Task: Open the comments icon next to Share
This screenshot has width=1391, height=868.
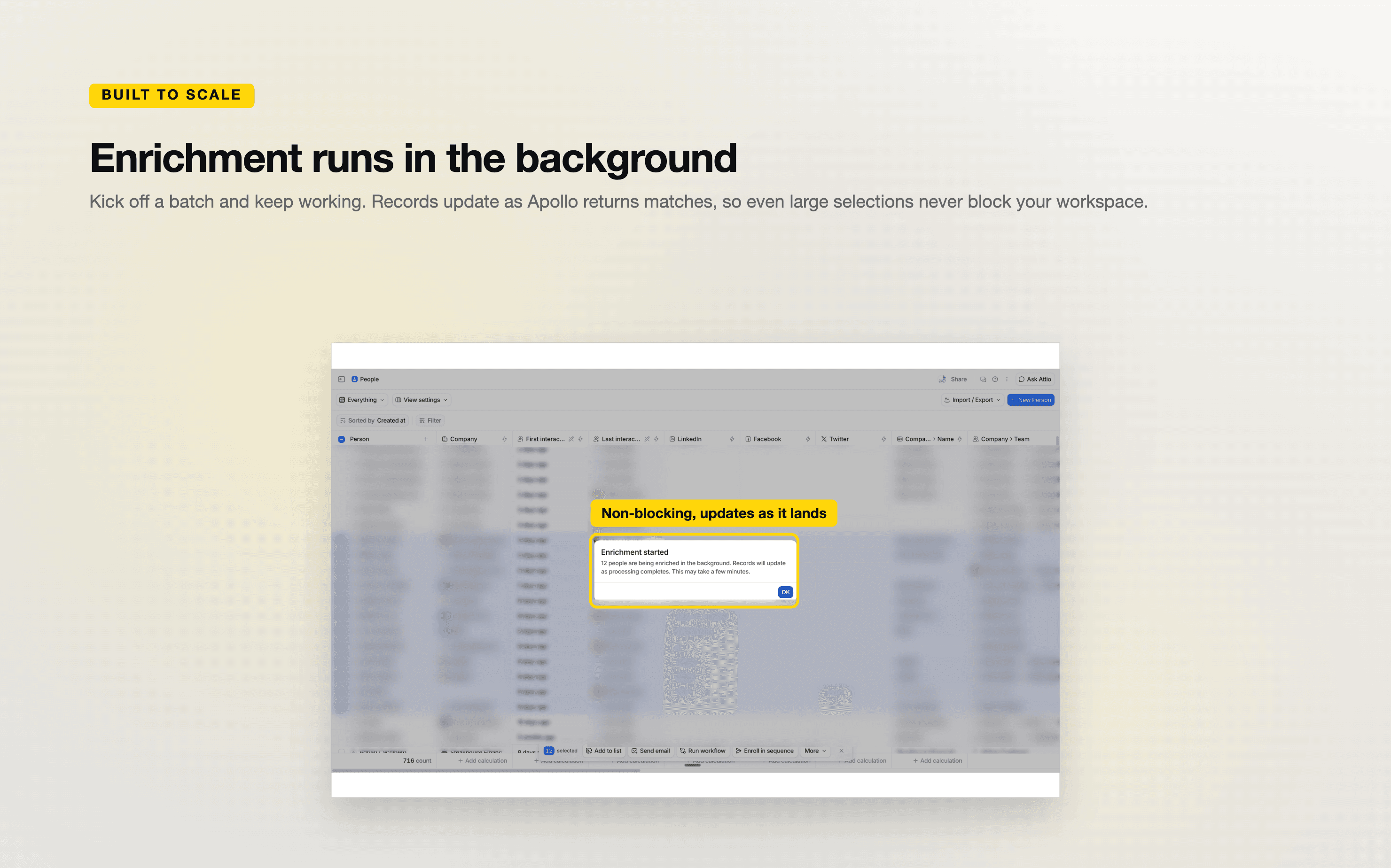Action: pos(983,379)
